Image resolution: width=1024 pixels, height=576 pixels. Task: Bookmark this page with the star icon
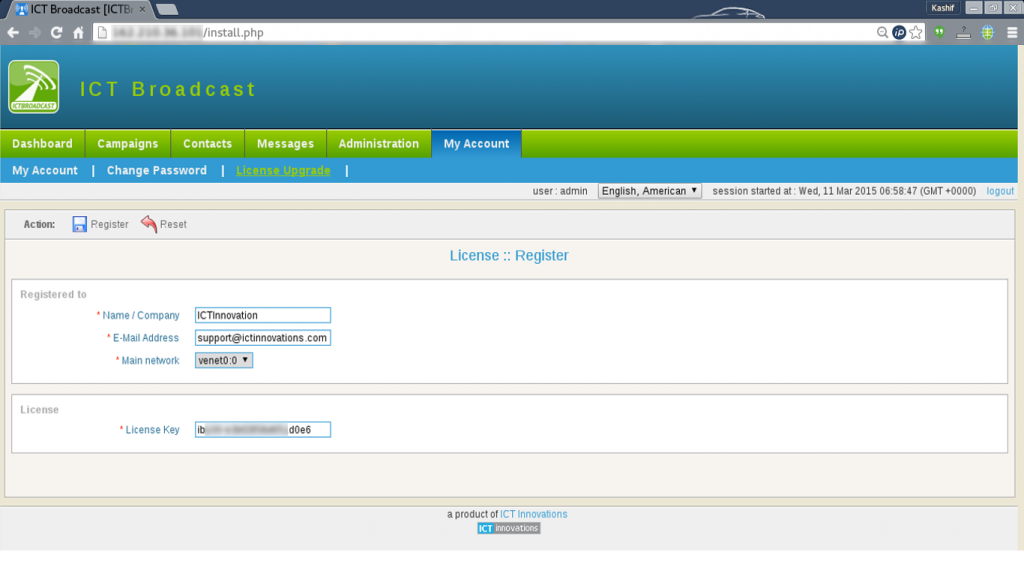coord(916,33)
